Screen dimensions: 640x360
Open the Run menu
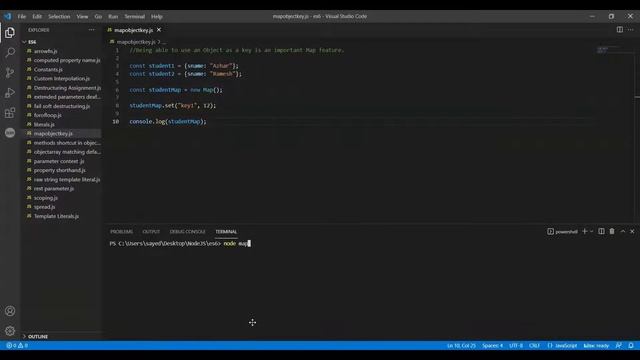113,16
